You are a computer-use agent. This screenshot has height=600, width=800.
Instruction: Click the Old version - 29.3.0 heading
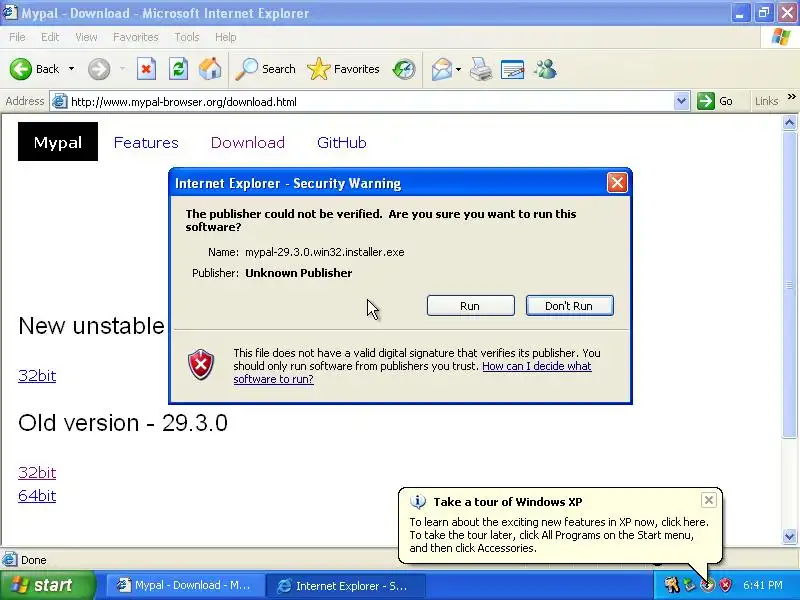pos(123,423)
